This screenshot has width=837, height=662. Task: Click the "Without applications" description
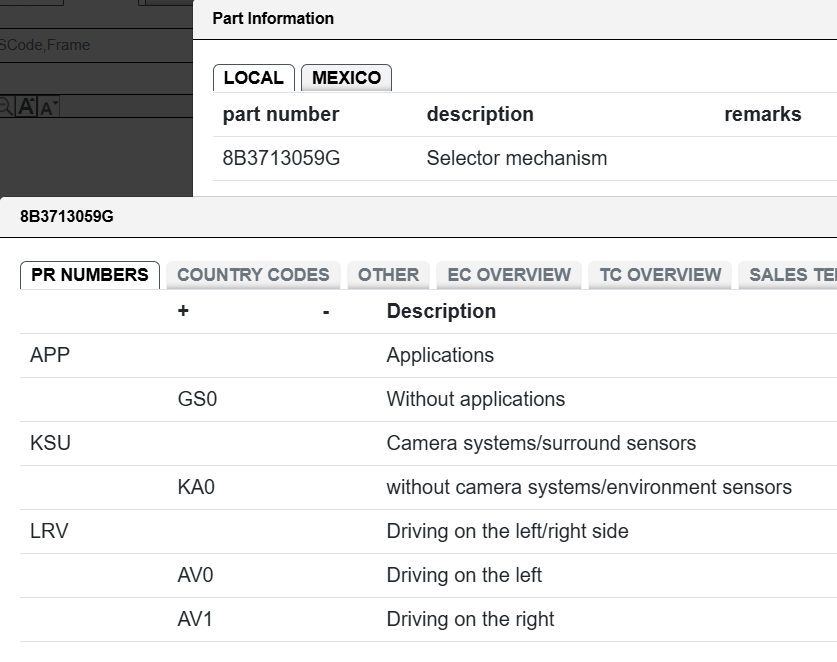[476, 399]
